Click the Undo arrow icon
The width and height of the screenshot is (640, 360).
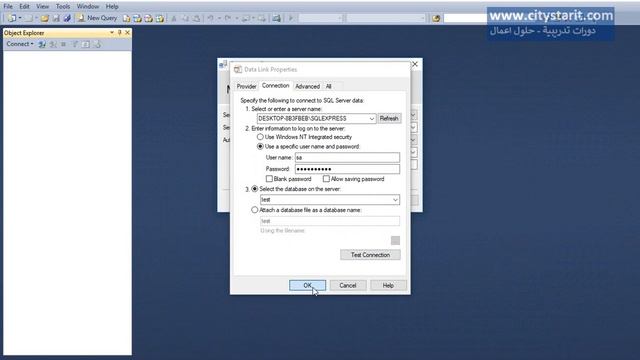point(211,18)
